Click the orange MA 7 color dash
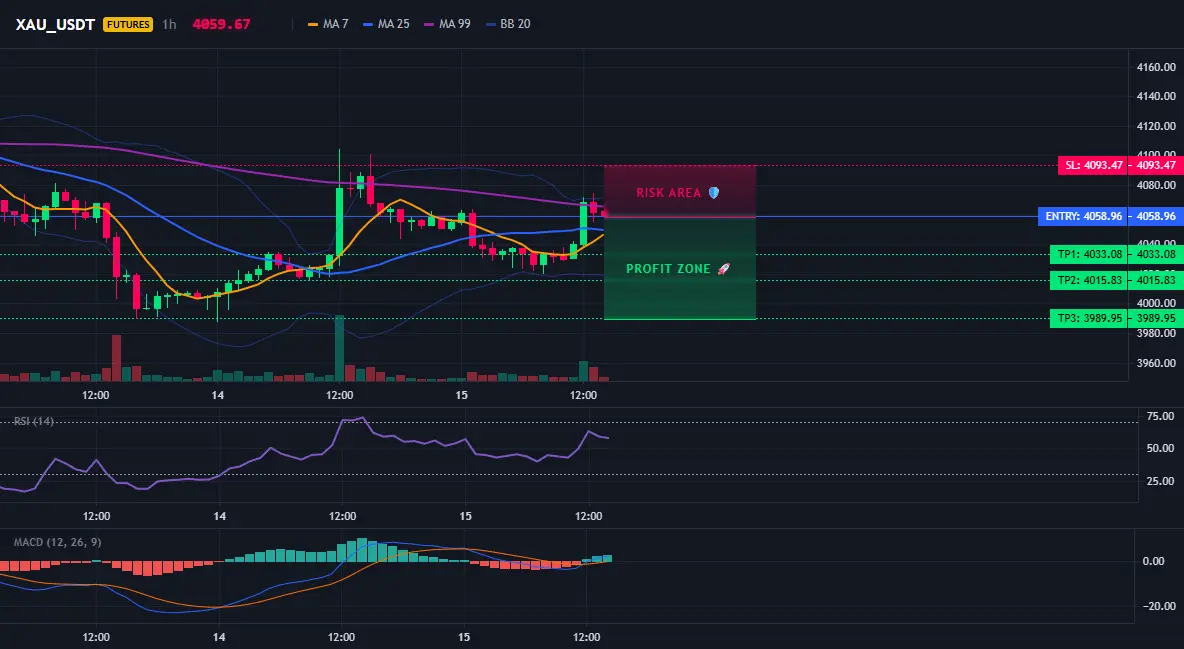 point(313,24)
